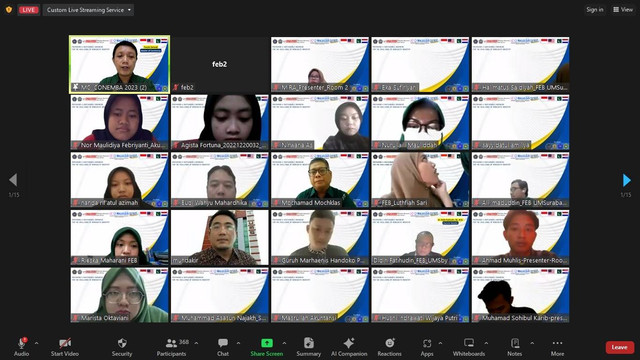This screenshot has width=640, height=360.
Task: Expand Share Screen options caret
Action: click(x=284, y=343)
